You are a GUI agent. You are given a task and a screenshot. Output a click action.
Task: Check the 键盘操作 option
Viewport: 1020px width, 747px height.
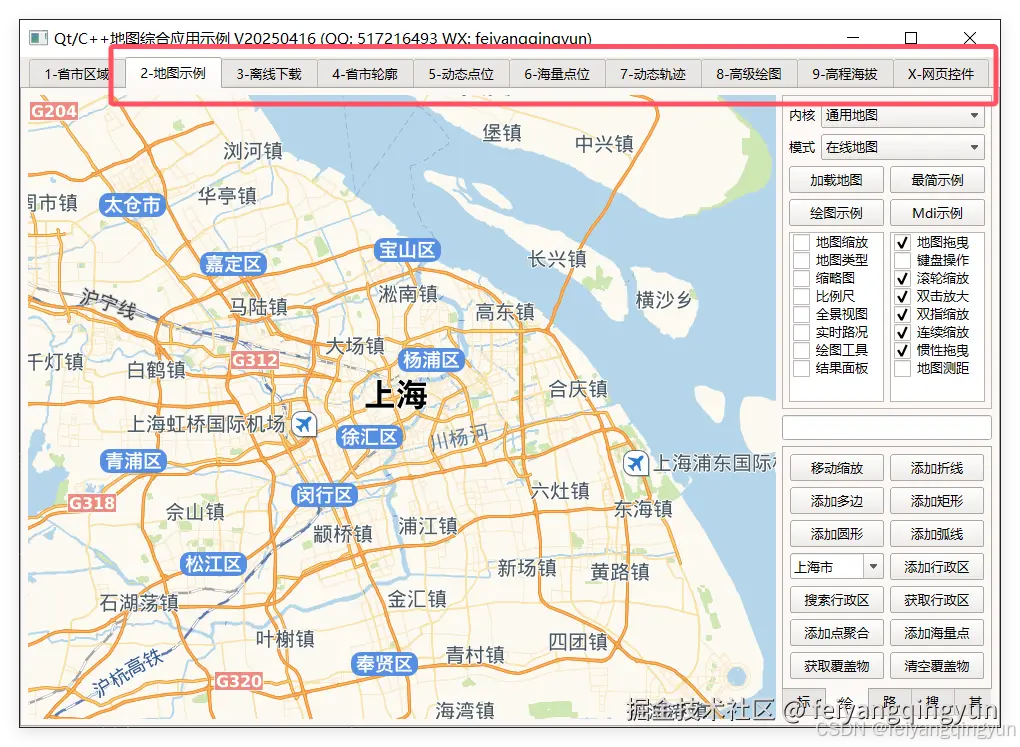(x=903, y=259)
